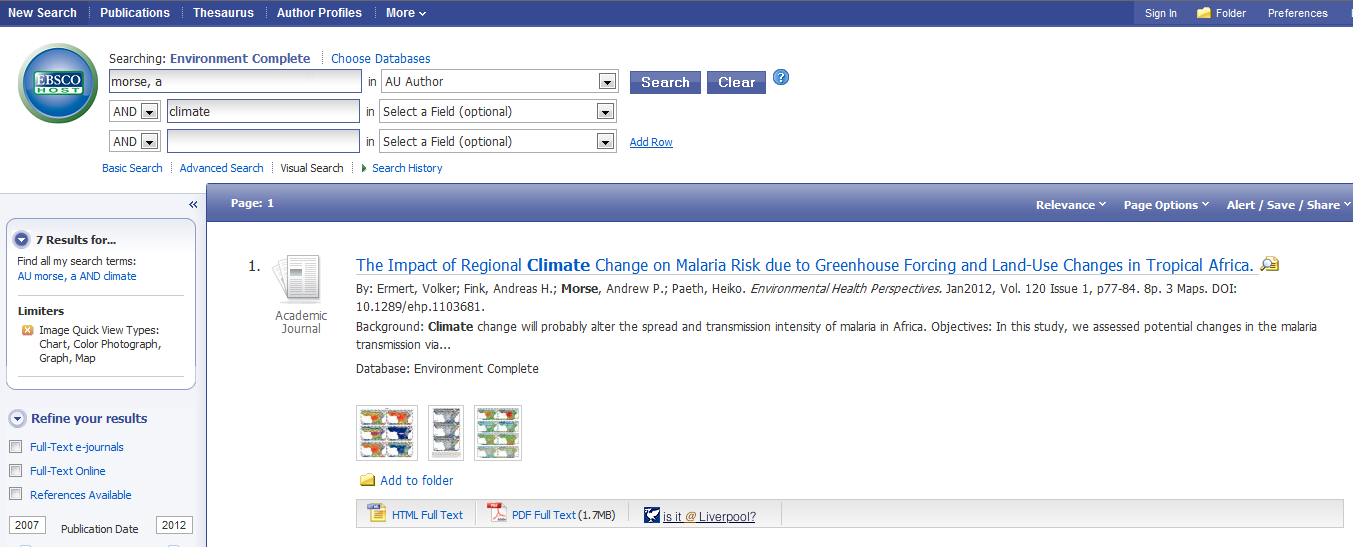This screenshot has height=547, width=1353.
Task: Expand the Relevance sort dropdown
Action: [1071, 205]
